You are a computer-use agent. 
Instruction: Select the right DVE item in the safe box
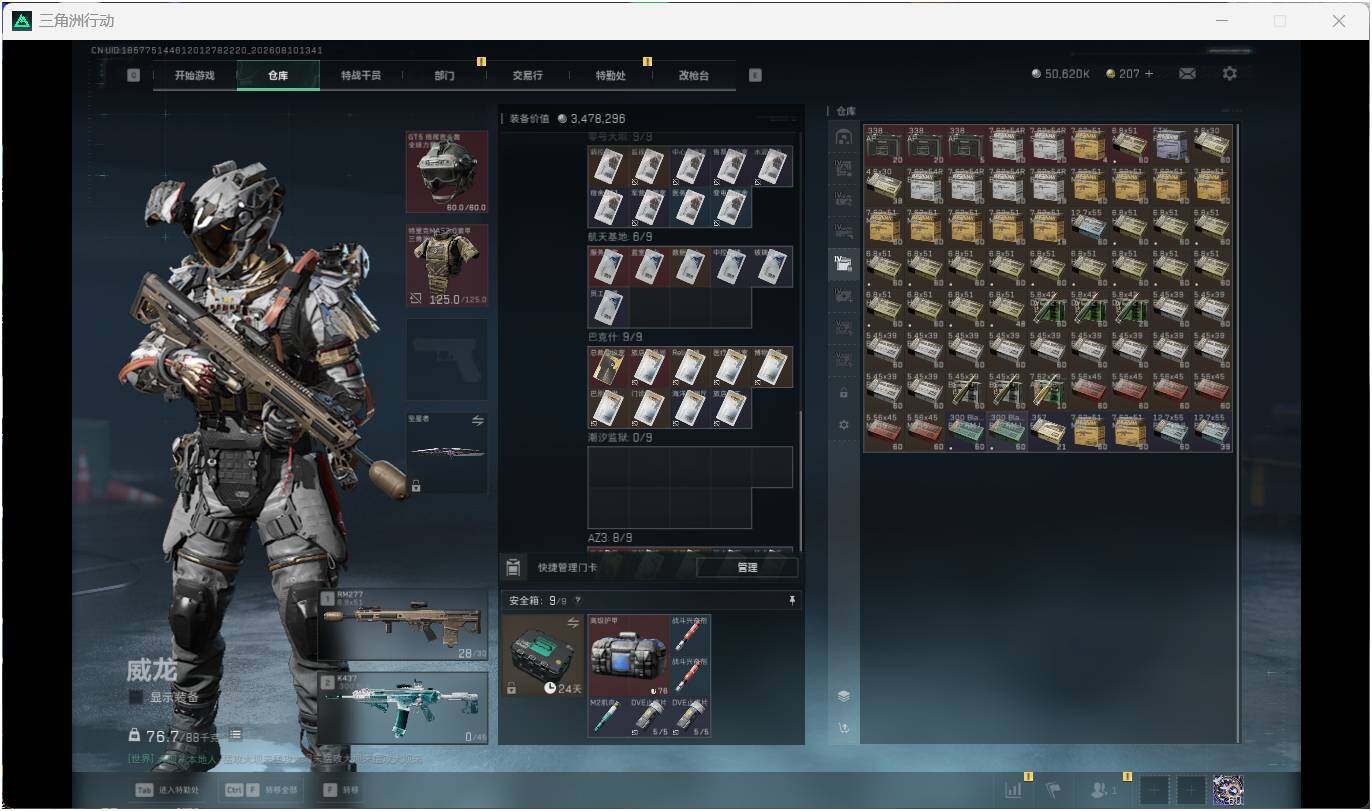tap(691, 717)
